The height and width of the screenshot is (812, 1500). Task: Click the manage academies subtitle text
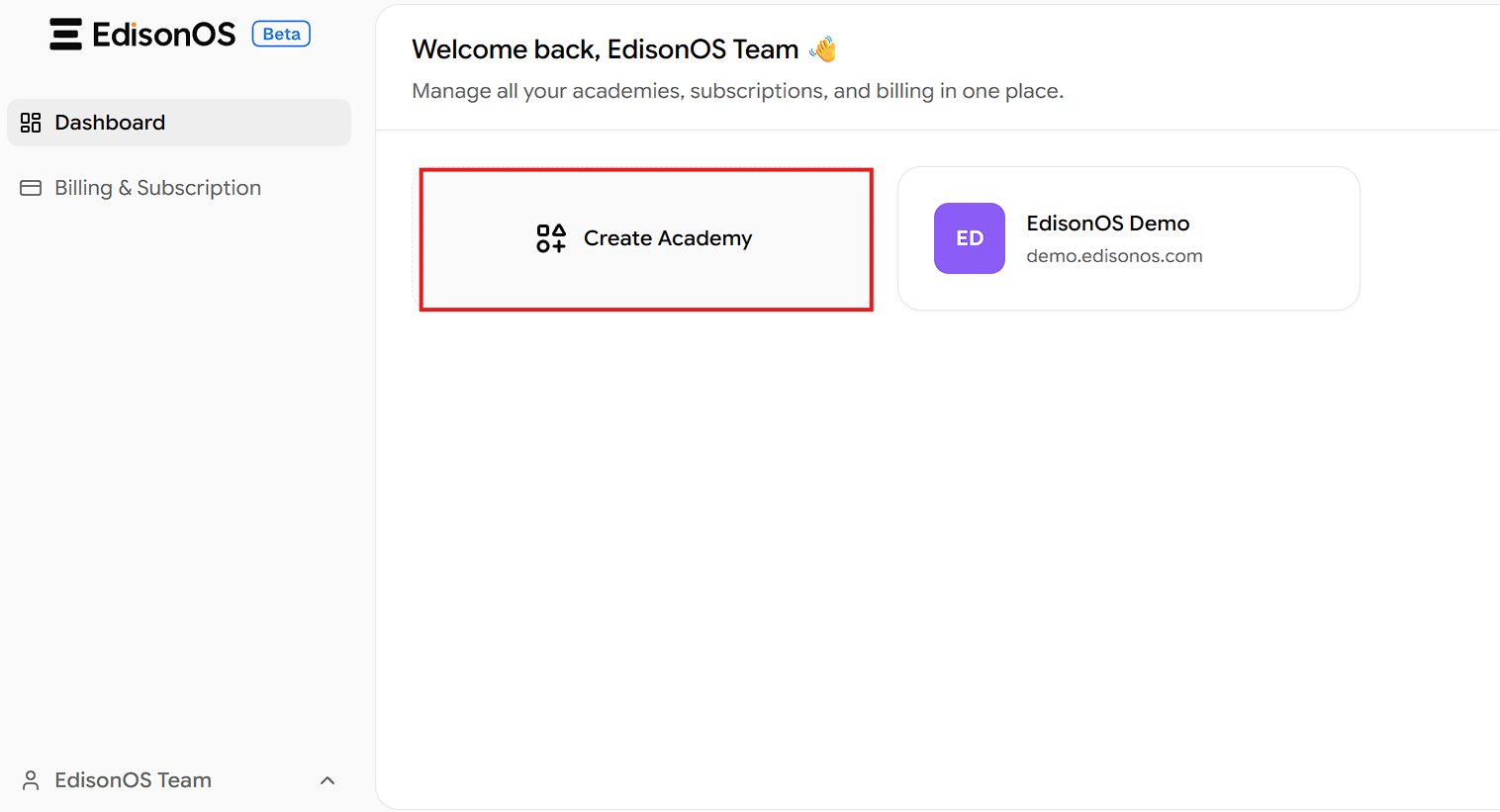pyautogui.click(x=738, y=91)
